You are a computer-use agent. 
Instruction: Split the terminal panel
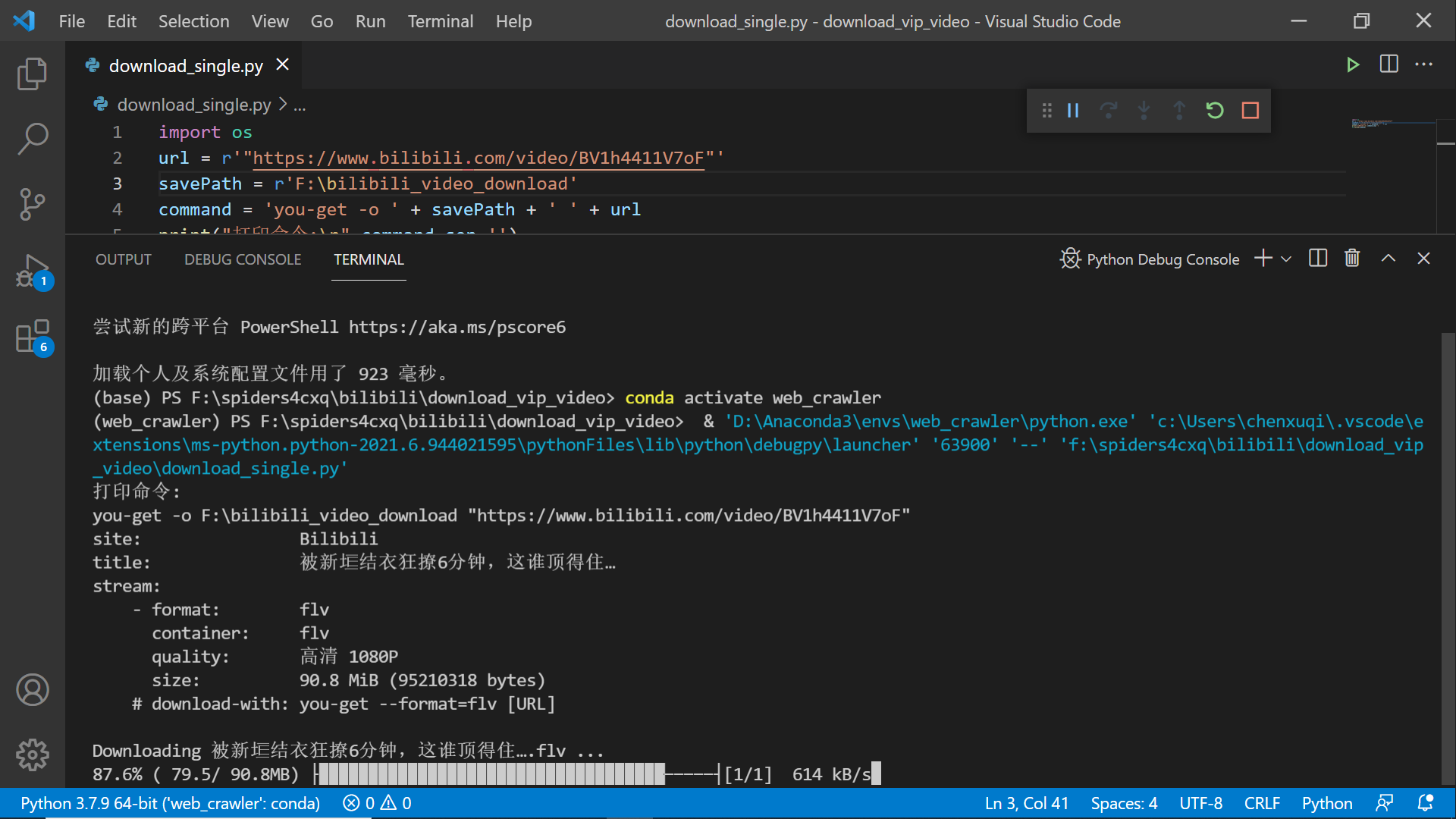pyautogui.click(x=1318, y=259)
